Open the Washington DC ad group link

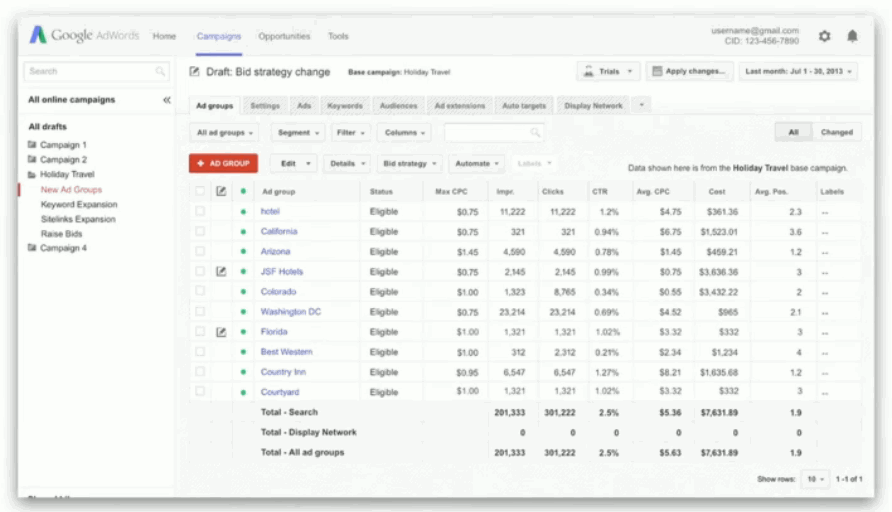[x=291, y=312]
